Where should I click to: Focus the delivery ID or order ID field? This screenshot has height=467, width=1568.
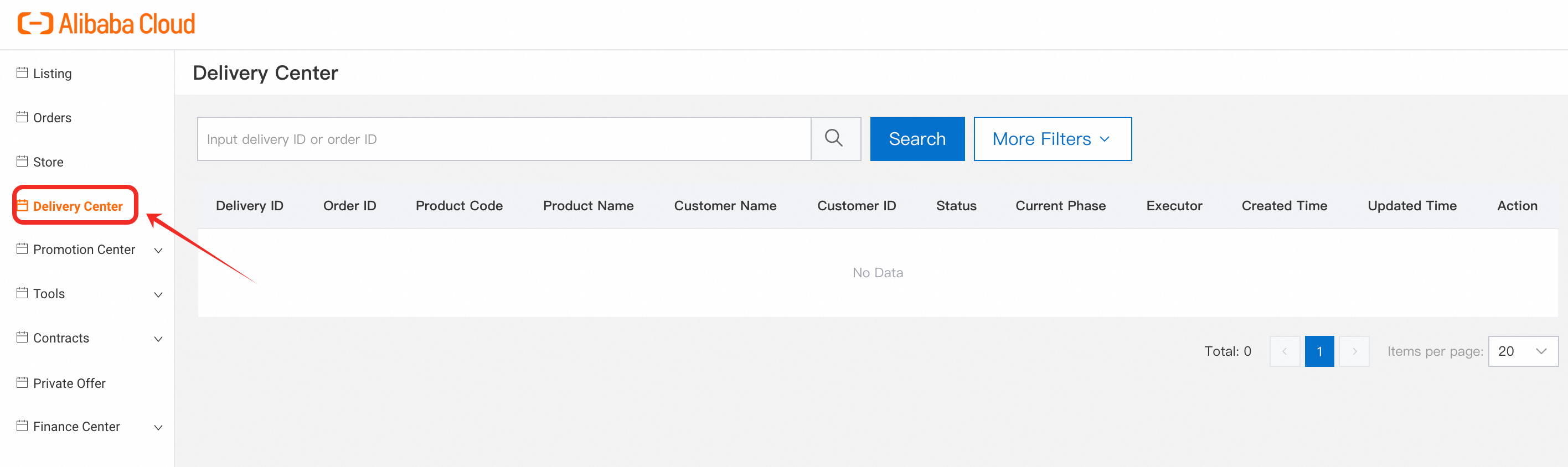click(504, 139)
